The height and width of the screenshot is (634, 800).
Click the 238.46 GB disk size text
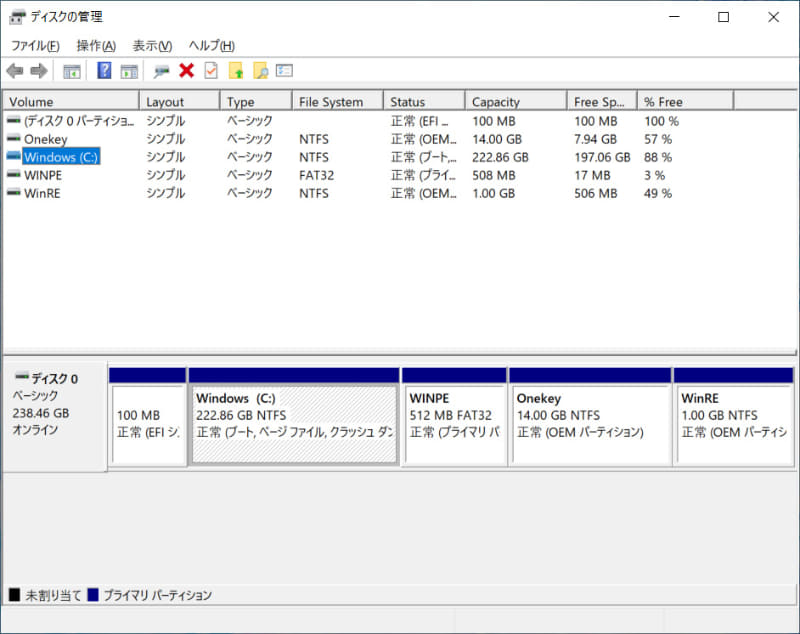tap(41, 413)
